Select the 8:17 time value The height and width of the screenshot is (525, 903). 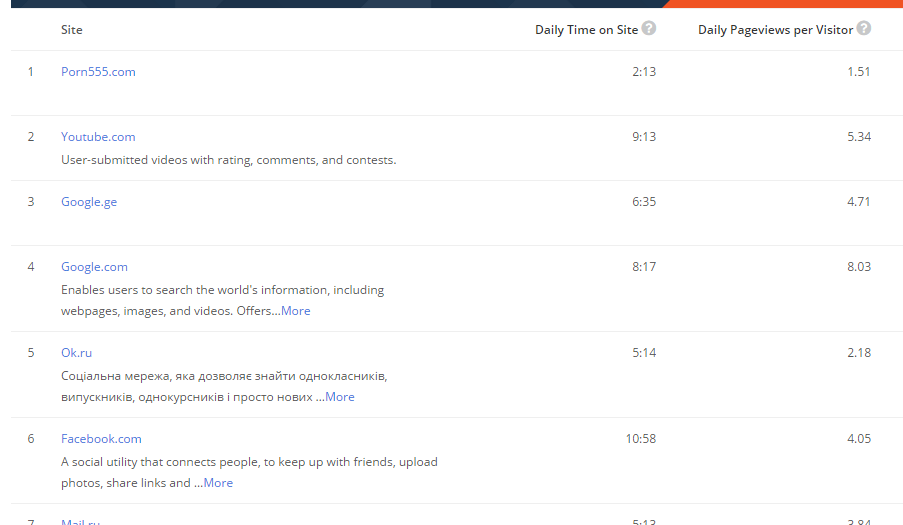point(644,267)
